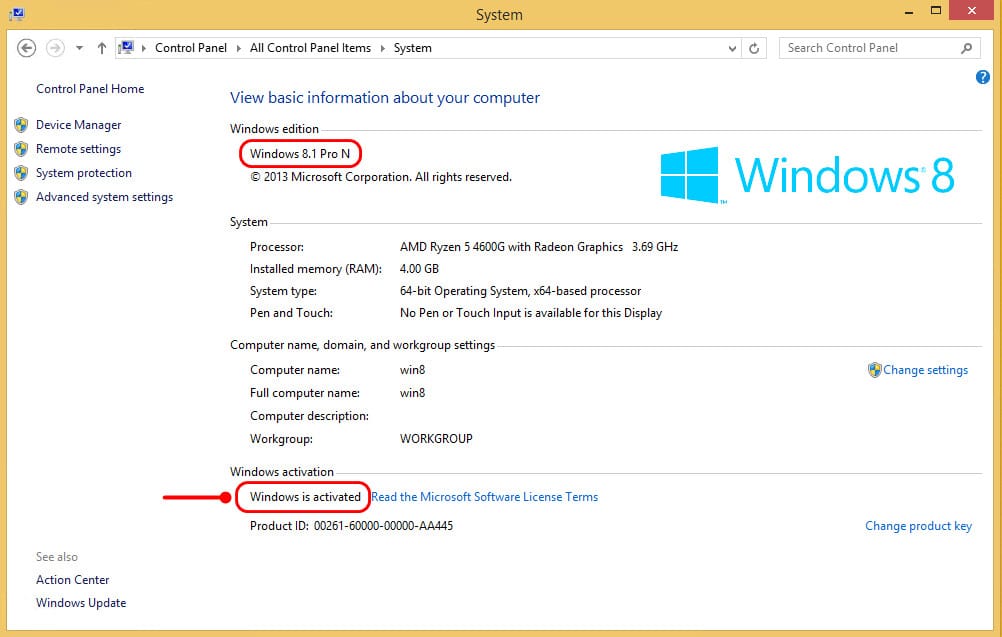Viewport: 1002px width, 637px height.
Task: Click the 64-bit Operating System value
Action: [x=520, y=291]
